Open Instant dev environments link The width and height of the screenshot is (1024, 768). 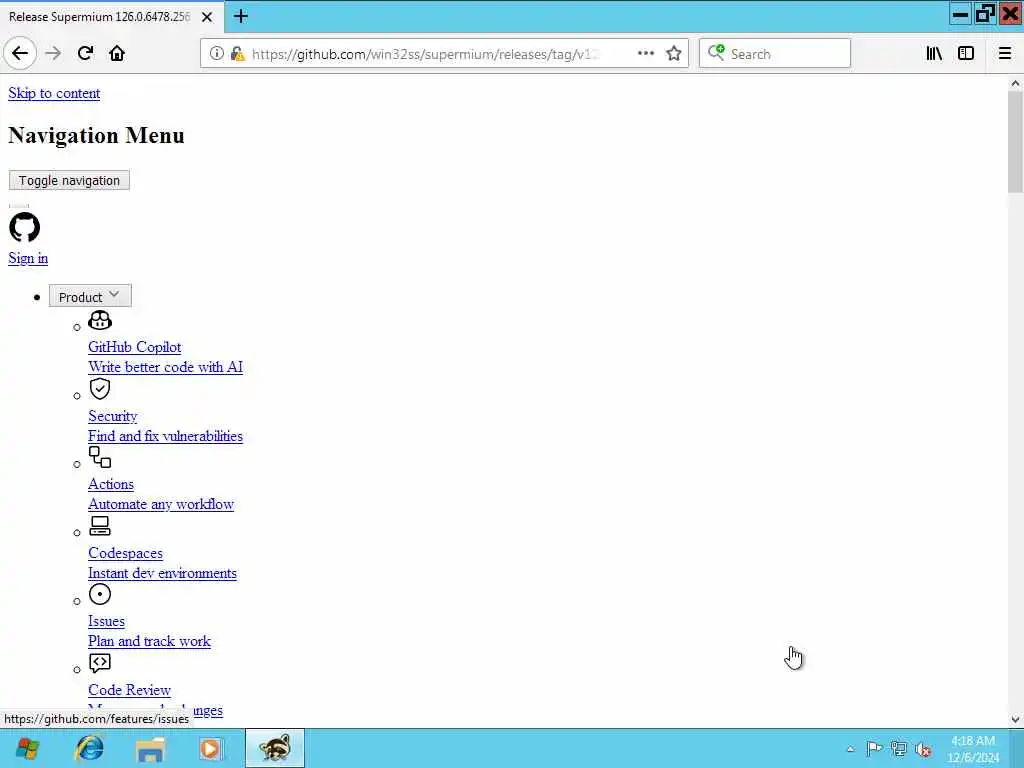point(162,573)
